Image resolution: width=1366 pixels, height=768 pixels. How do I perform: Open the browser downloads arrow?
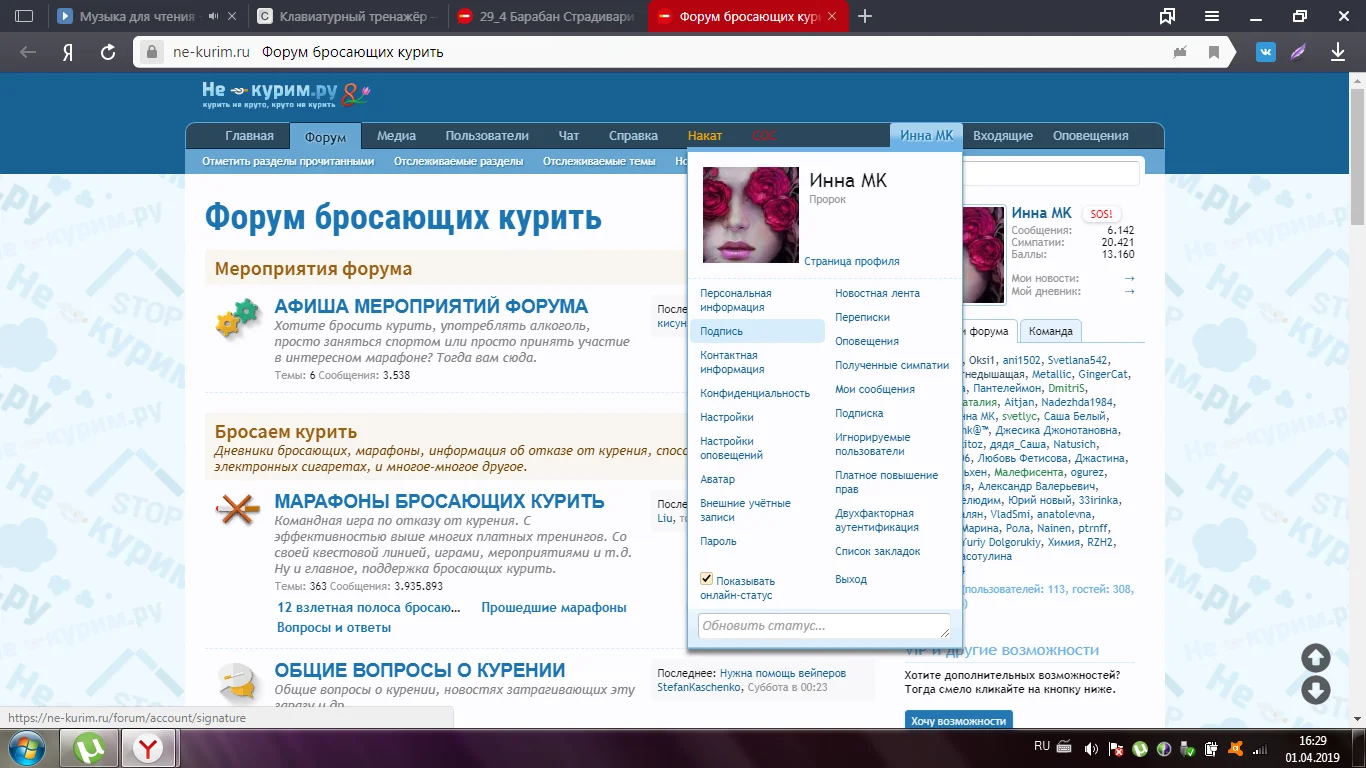pos(1338,52)
